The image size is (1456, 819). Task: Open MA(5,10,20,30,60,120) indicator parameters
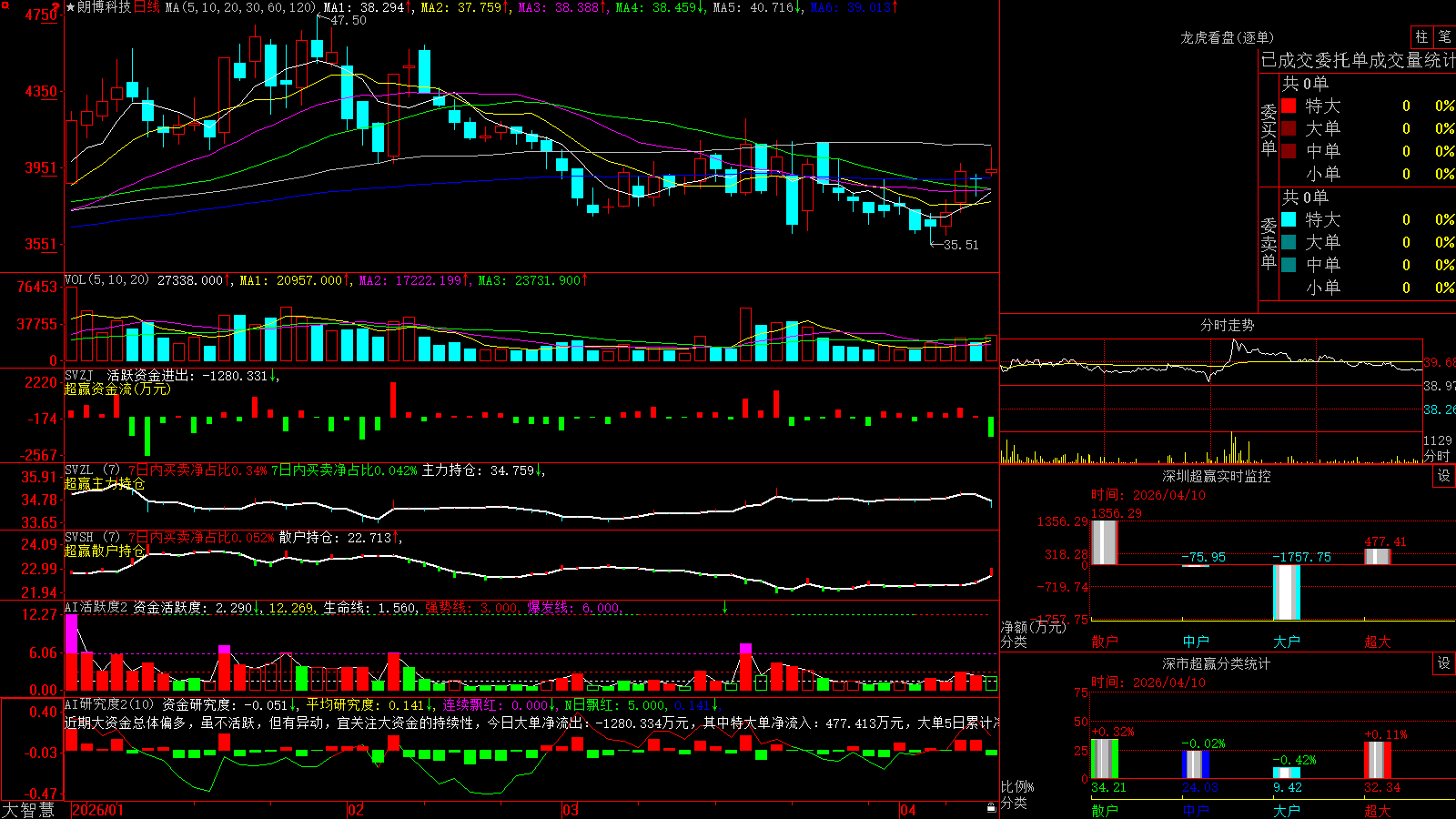[x=241, y=7]
